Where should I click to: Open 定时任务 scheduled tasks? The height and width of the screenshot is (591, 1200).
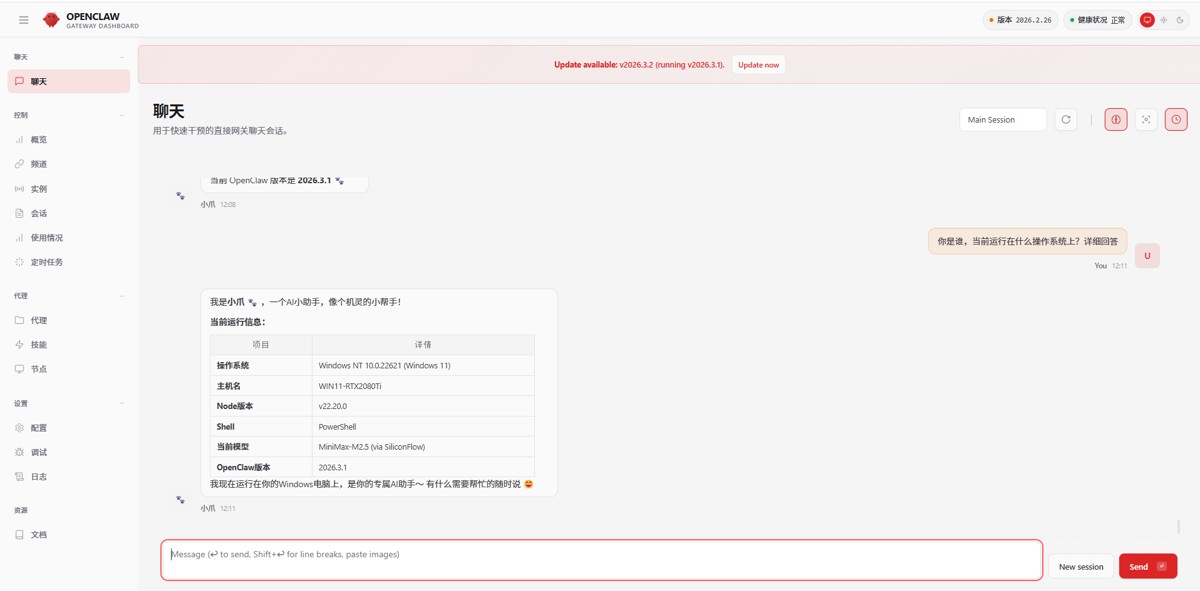(x=69, y=262)
